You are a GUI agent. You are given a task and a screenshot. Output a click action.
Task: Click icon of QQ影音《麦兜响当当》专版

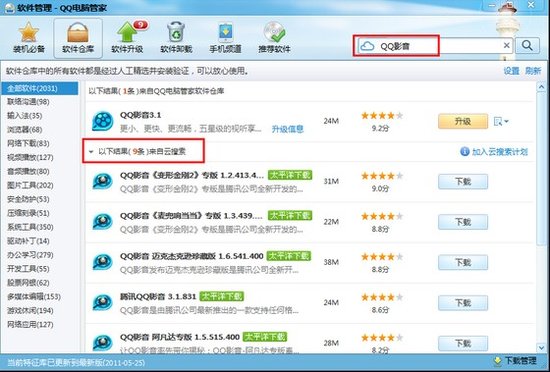102,222
